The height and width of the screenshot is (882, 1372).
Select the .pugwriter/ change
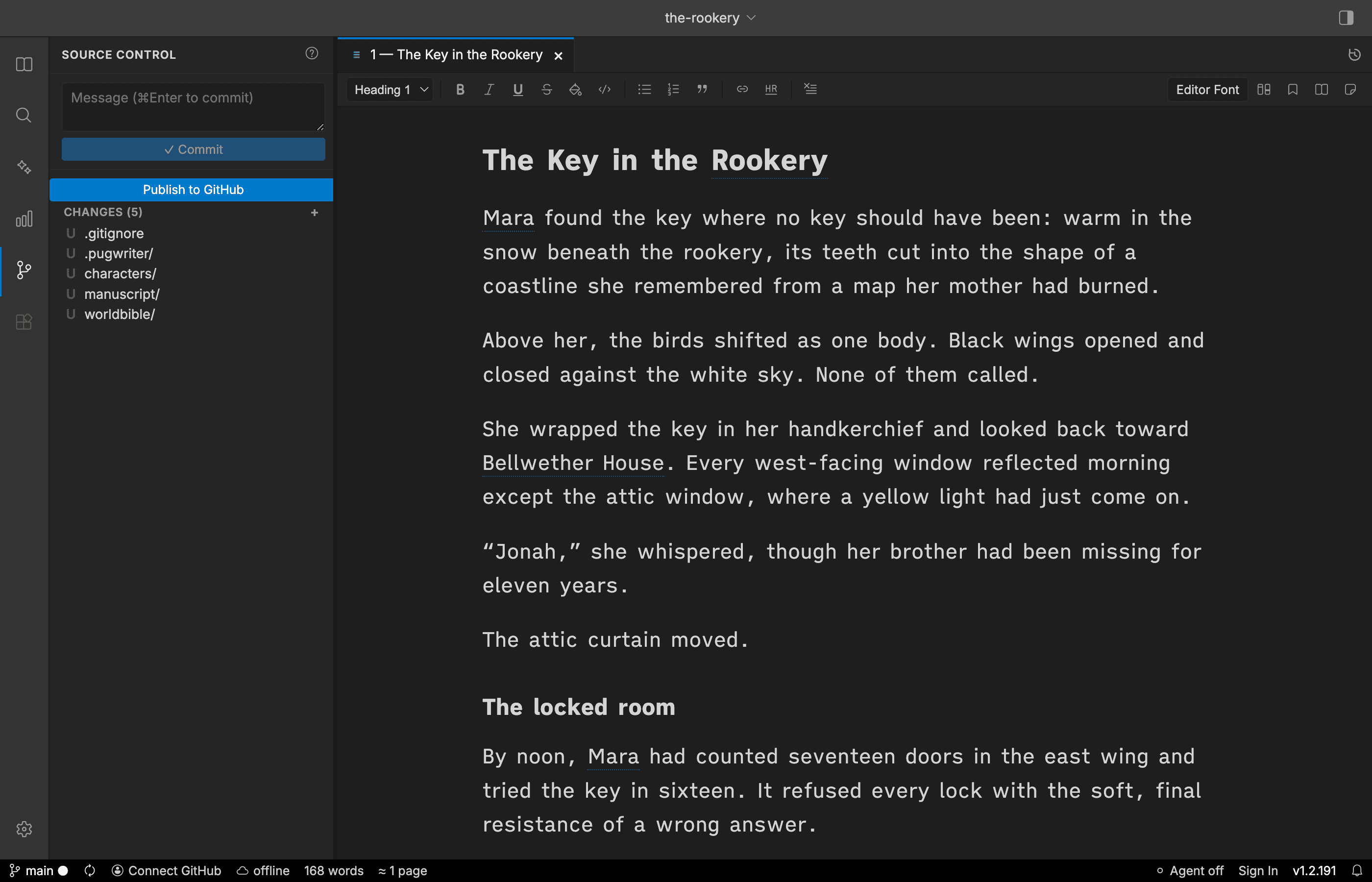click(x=191, y=253)
